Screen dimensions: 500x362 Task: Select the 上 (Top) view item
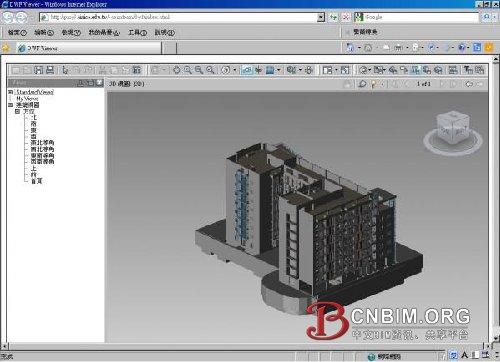click(34, 168)
